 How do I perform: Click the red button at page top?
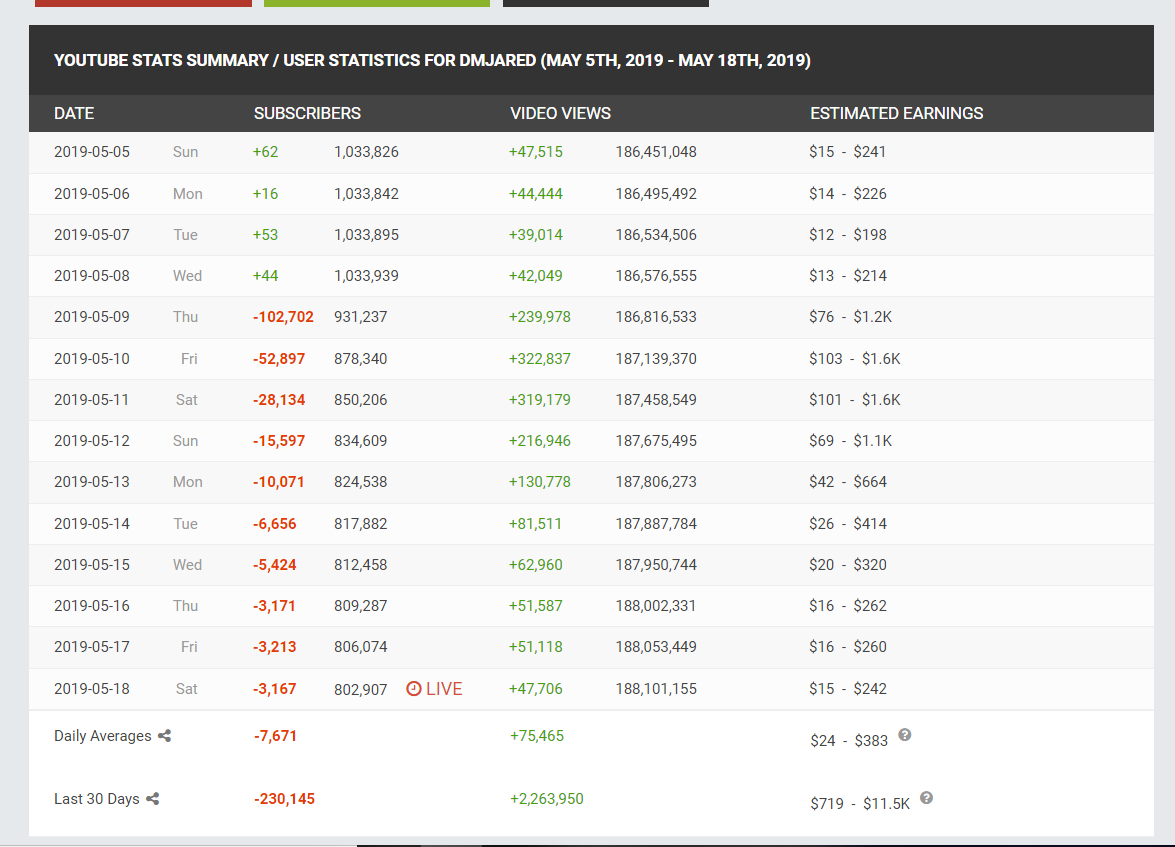(143, 3)
